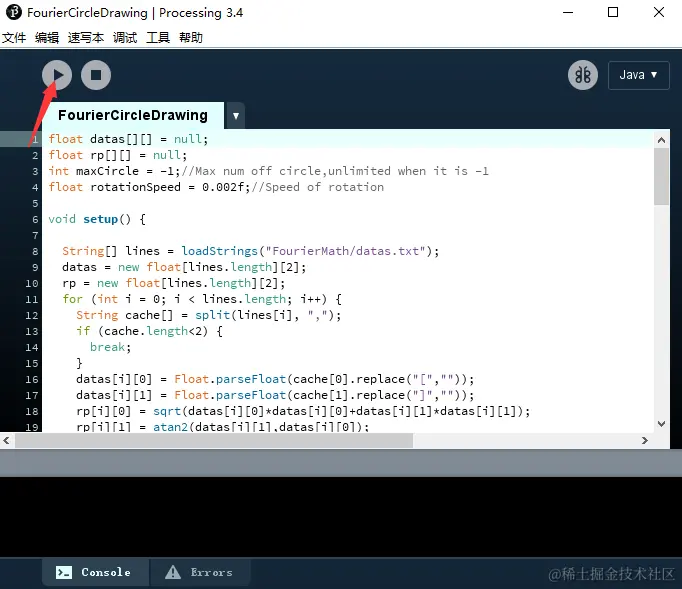Screen dimensions: 682x589
Task: Click the 'if (cache.length<2)' line
Action: click(x=149, y=331)
